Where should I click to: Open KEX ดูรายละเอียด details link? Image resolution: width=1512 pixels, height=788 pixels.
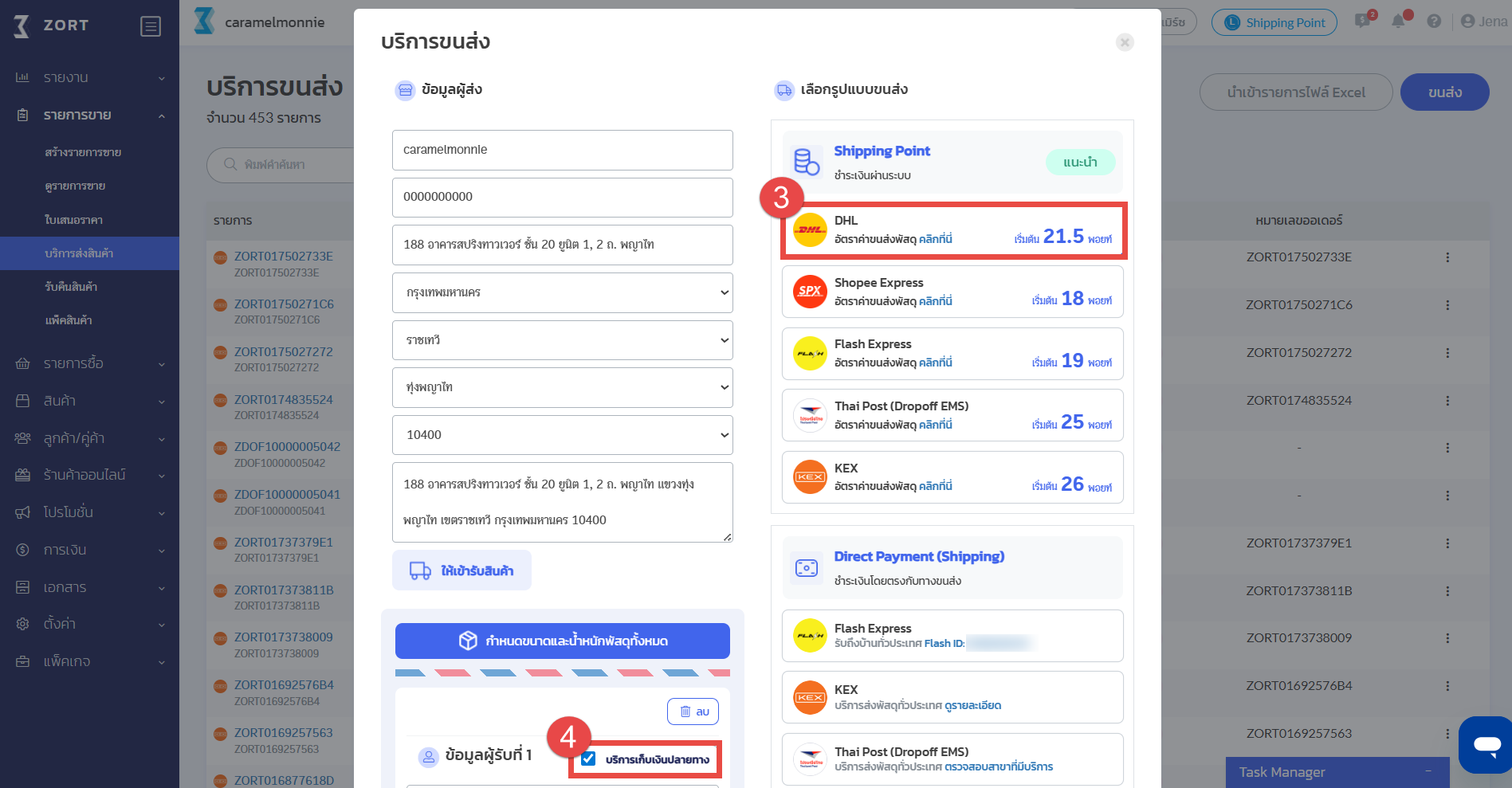point(972,705)
